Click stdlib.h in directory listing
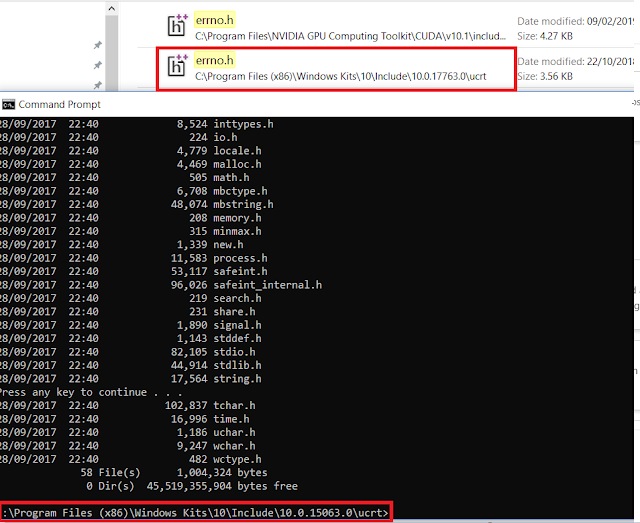Image resolution: width=640 pixels, height=523 pixels. coord(237,365)
